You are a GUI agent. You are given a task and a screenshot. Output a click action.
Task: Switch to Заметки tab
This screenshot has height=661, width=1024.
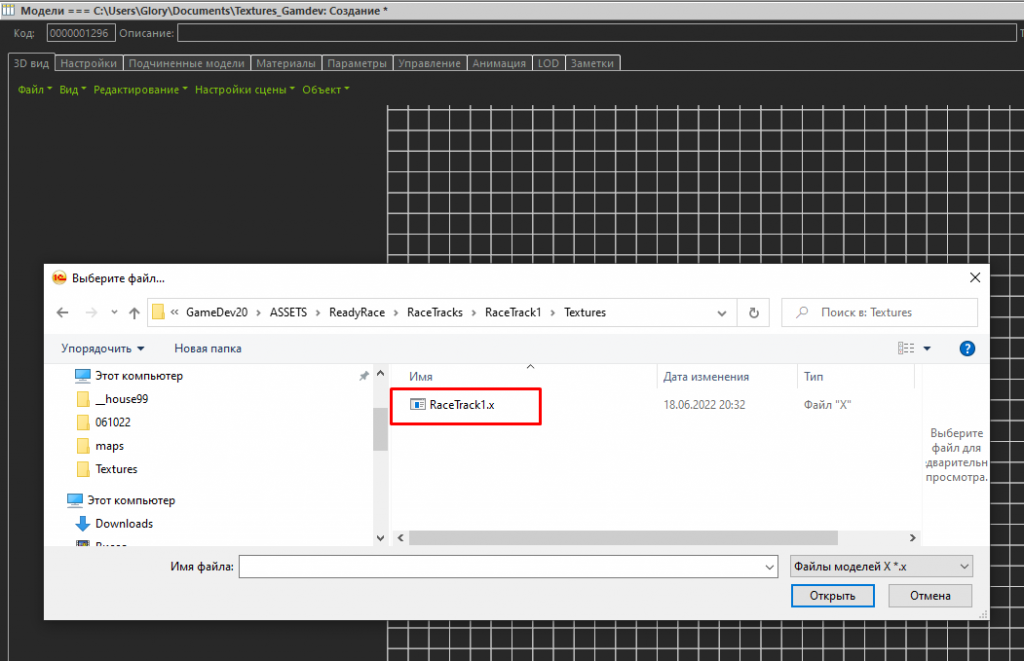click(592, 63)
